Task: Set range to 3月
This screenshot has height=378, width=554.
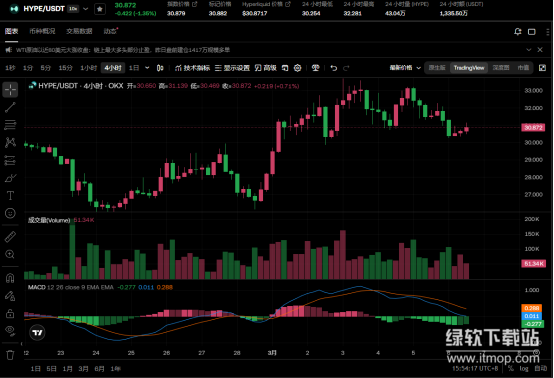Action: point(83,369)
